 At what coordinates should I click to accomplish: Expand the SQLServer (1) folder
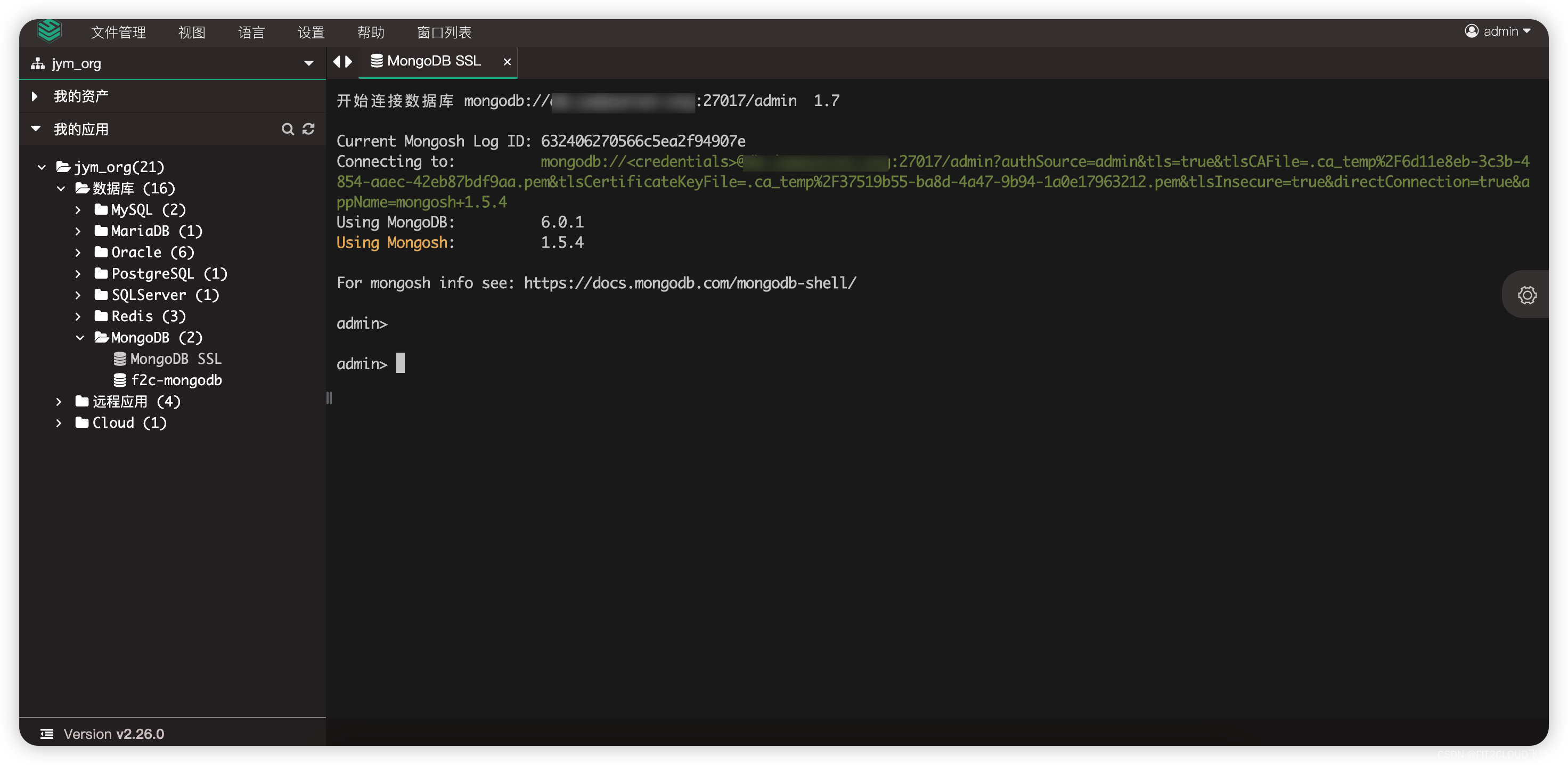tap(78, 295)
